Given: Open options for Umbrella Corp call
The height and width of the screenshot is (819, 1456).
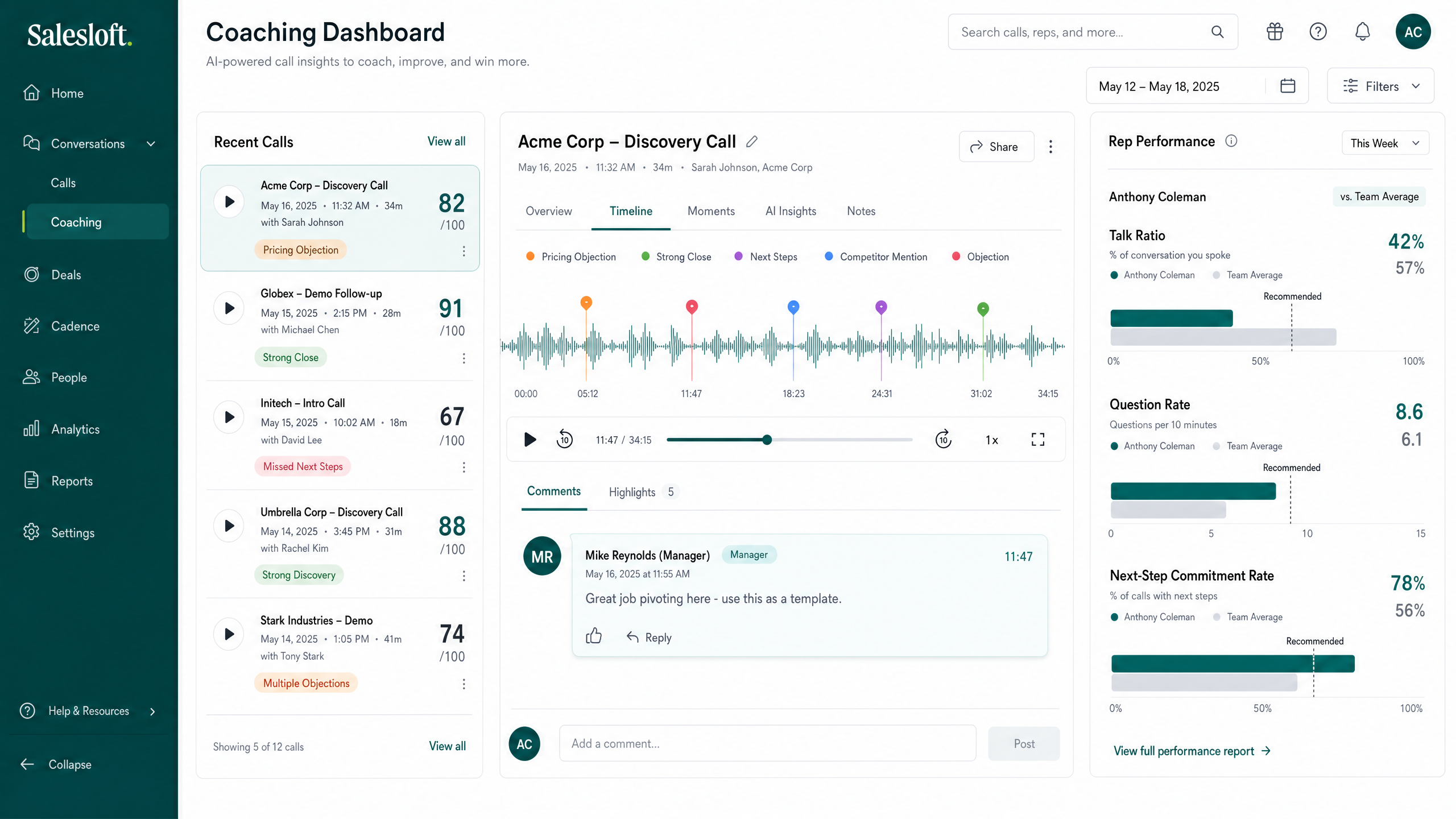Looking at the screenshot, I should 464,576.
